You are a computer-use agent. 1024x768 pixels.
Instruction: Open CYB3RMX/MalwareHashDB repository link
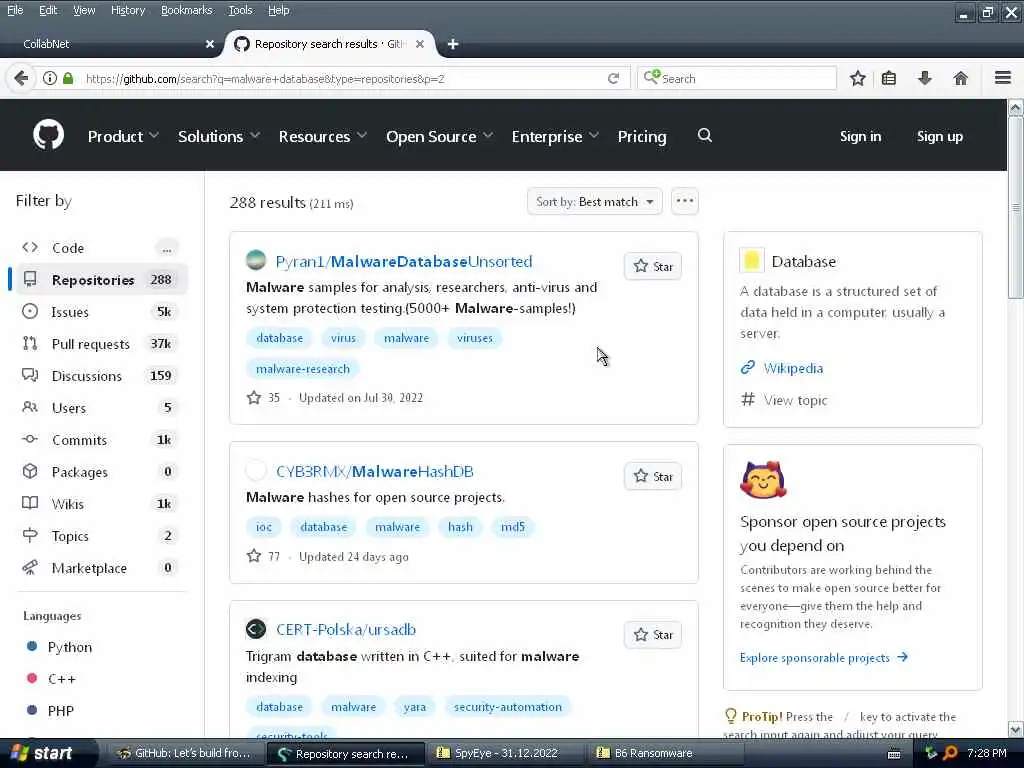(375, 472)
